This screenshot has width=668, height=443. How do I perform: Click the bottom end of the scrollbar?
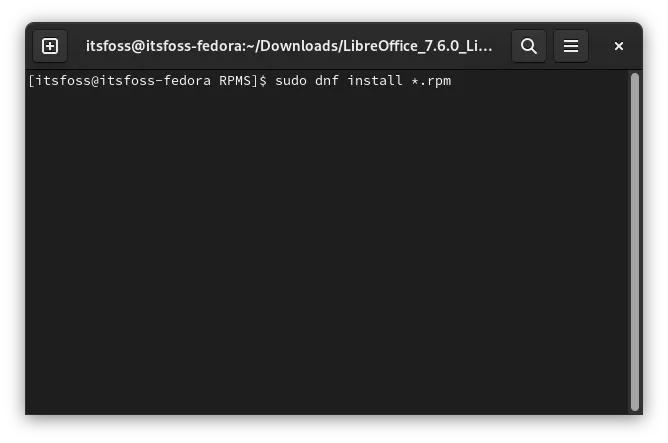tap(634, 404)
